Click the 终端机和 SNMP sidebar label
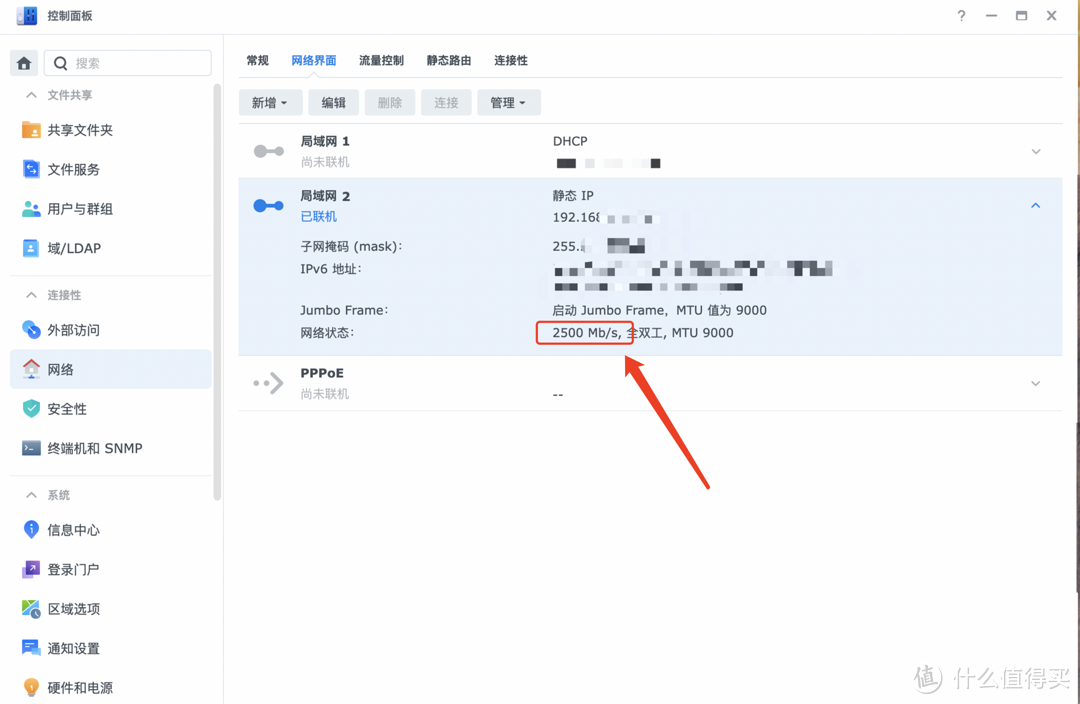The image size is (1080, 704). [x=95, y=448]
